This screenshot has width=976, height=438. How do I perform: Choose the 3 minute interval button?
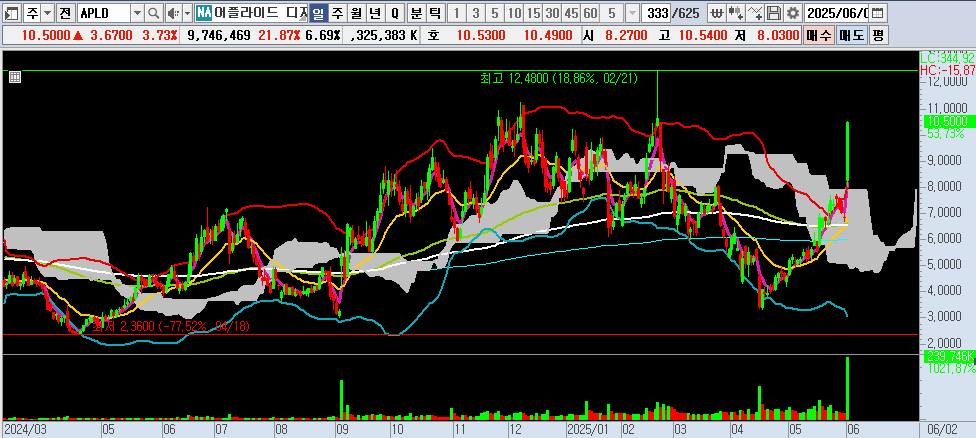[x=476, y=12]
